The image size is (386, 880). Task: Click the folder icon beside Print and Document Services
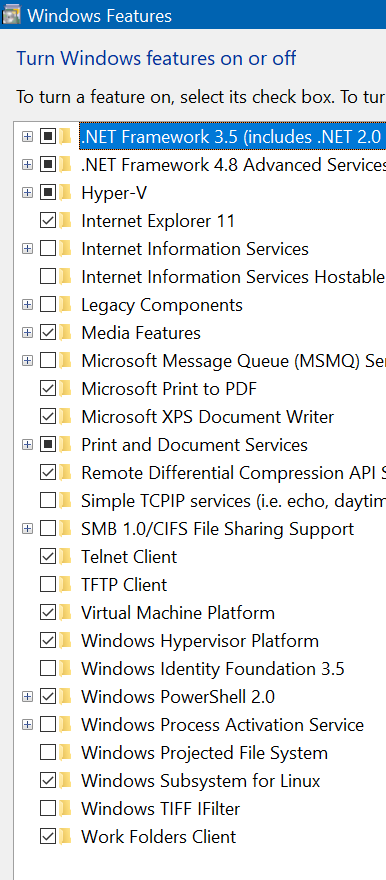(66, 444)
